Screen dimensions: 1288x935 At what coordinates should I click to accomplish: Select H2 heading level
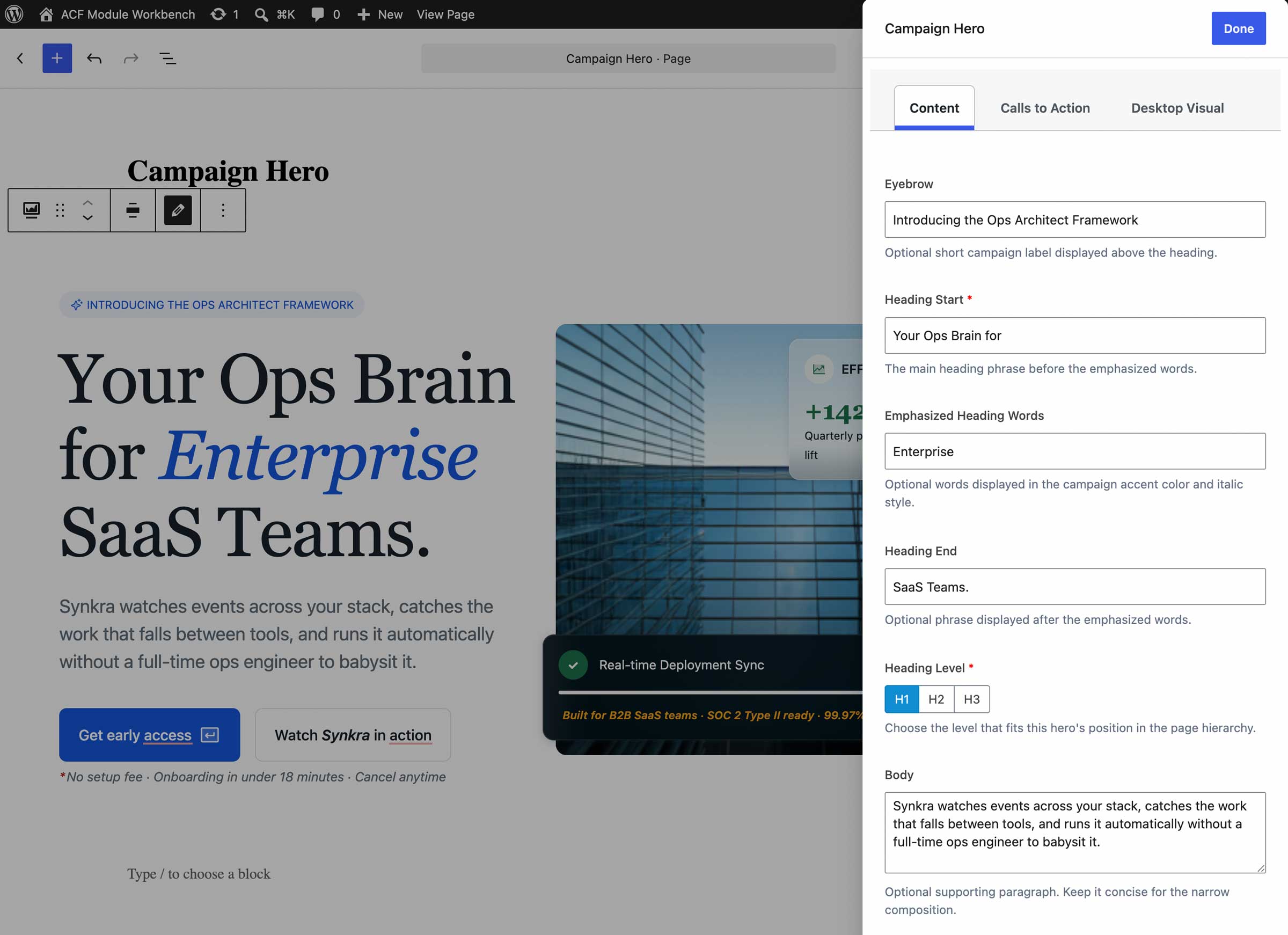(936, 699)
